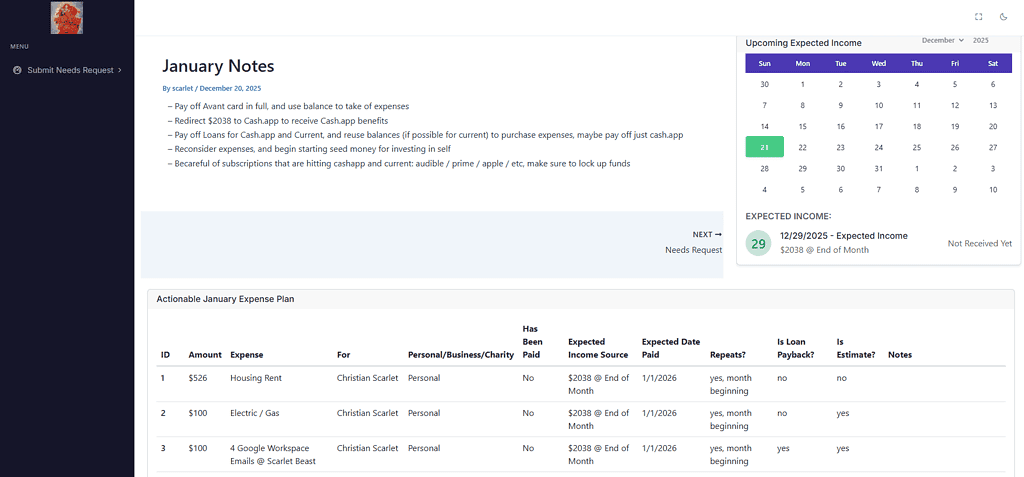This screenshot has height=477, width=1024.
Task: Select December 31 on the calendar
Action: click(x=878, y=168)
